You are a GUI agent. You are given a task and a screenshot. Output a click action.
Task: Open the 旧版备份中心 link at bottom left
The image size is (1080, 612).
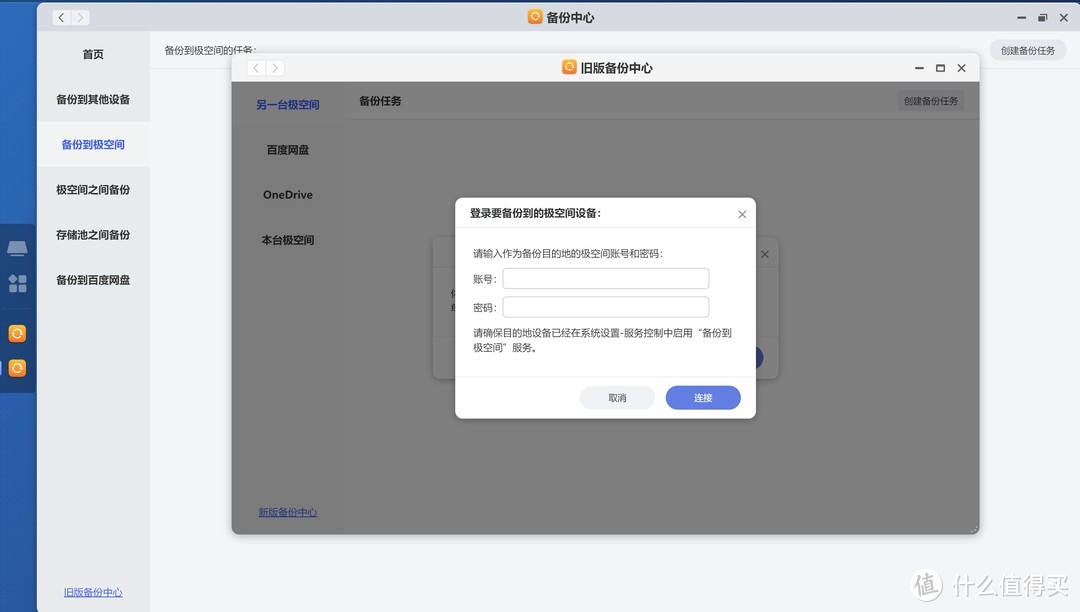(92, 592)
